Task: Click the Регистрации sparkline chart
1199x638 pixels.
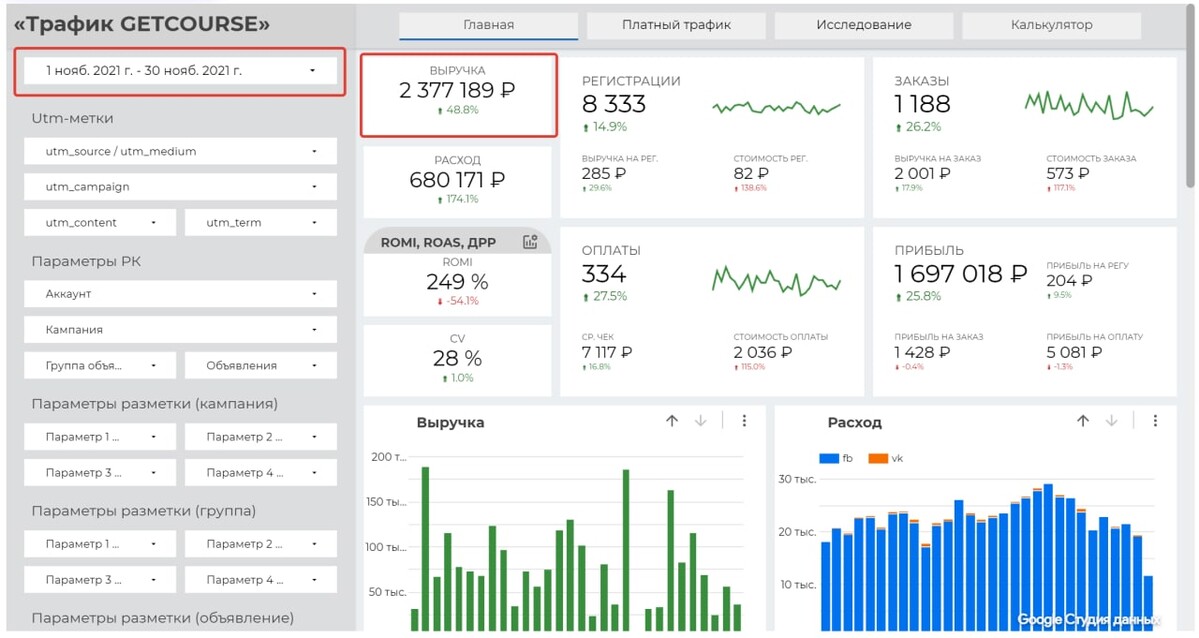Action: 776,107
